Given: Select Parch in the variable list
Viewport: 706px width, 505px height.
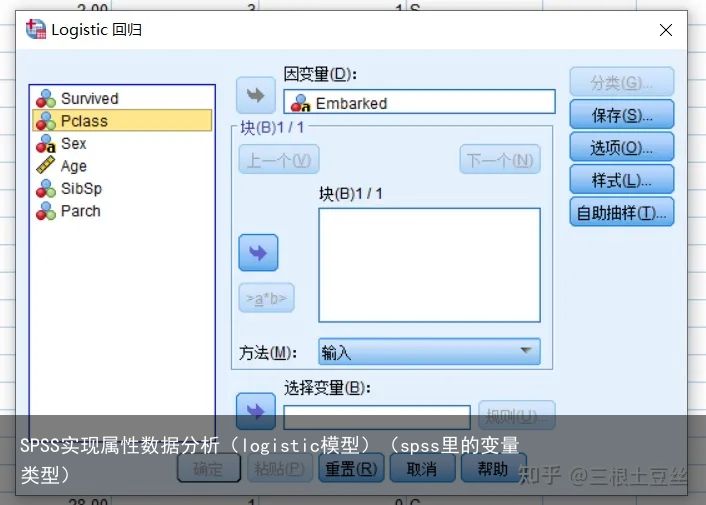Looking at the screenshot, I should (x=122, y=211).
